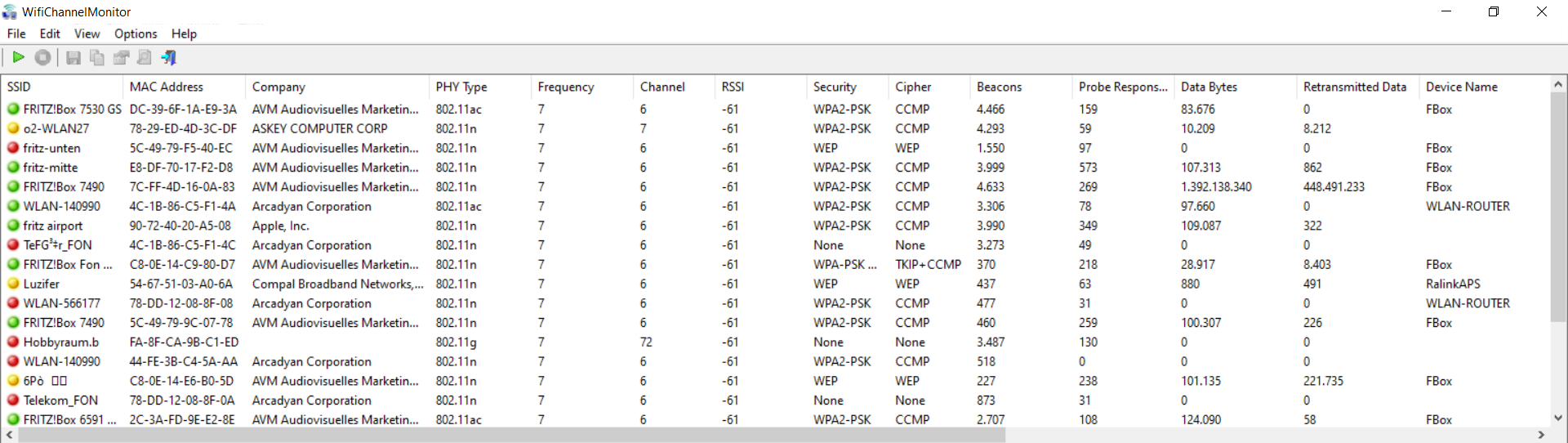Click MAC address 44-FE-3B-C4-5A-AA
Screen dimensions: 1568x443
[x=183, y=361]
